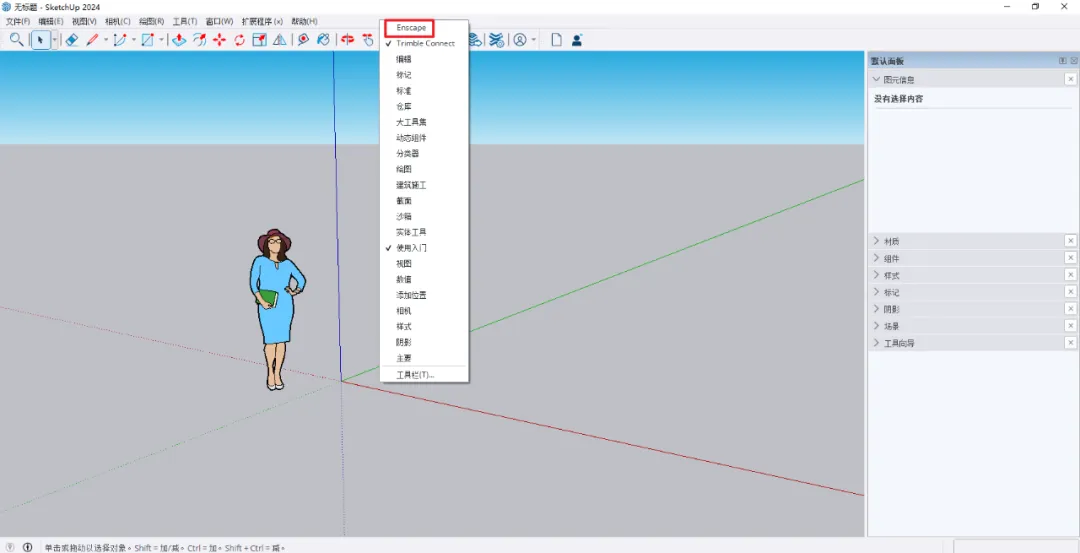This screenshot has width=1080, height=553.
Task: Click the blank page icon in toolbar
Action: pyautogui.click(x=556, y=40)
